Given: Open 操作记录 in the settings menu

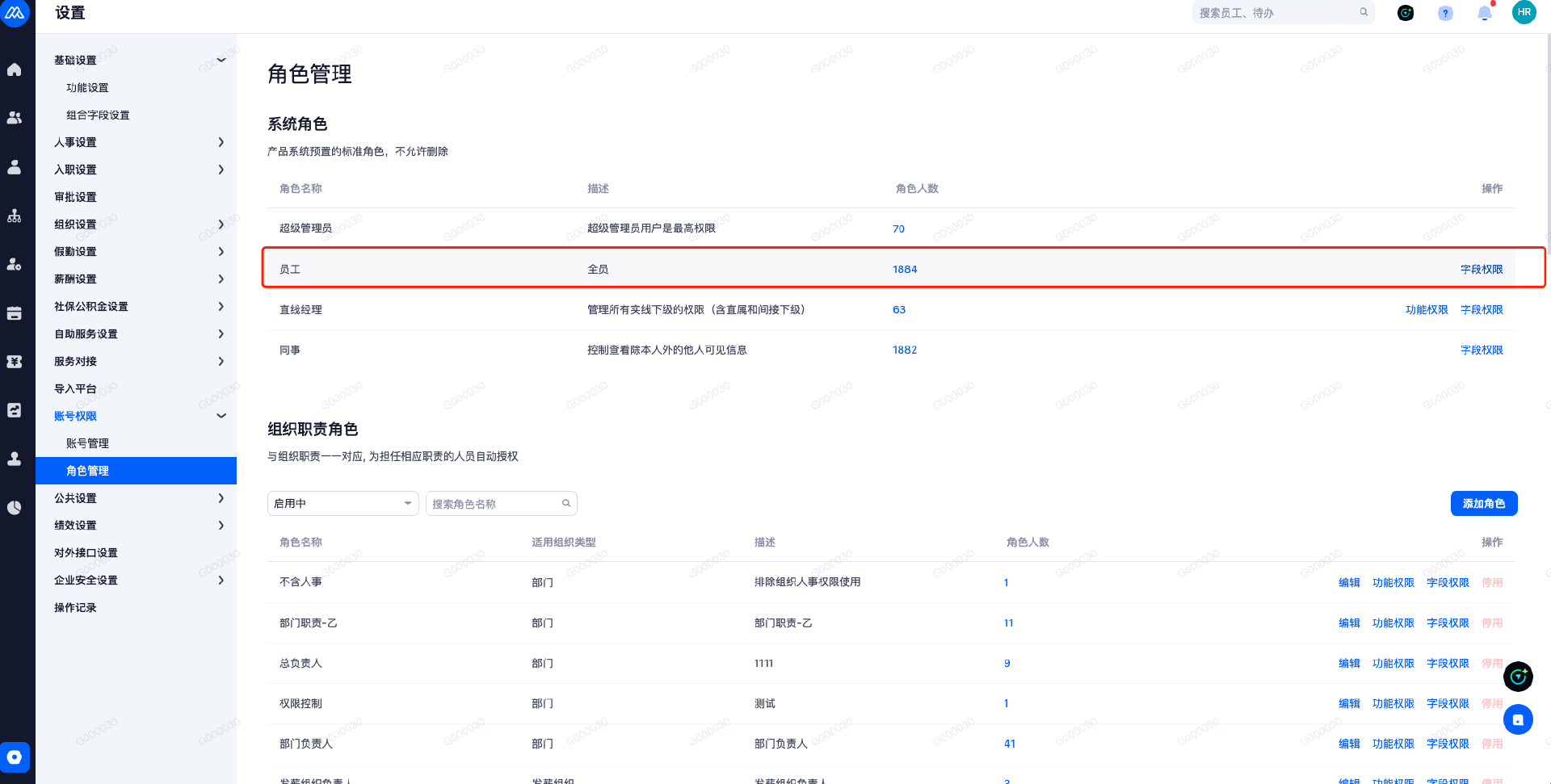Looking at the screenshot, I should pyautogui.click(x=75, y=608).
